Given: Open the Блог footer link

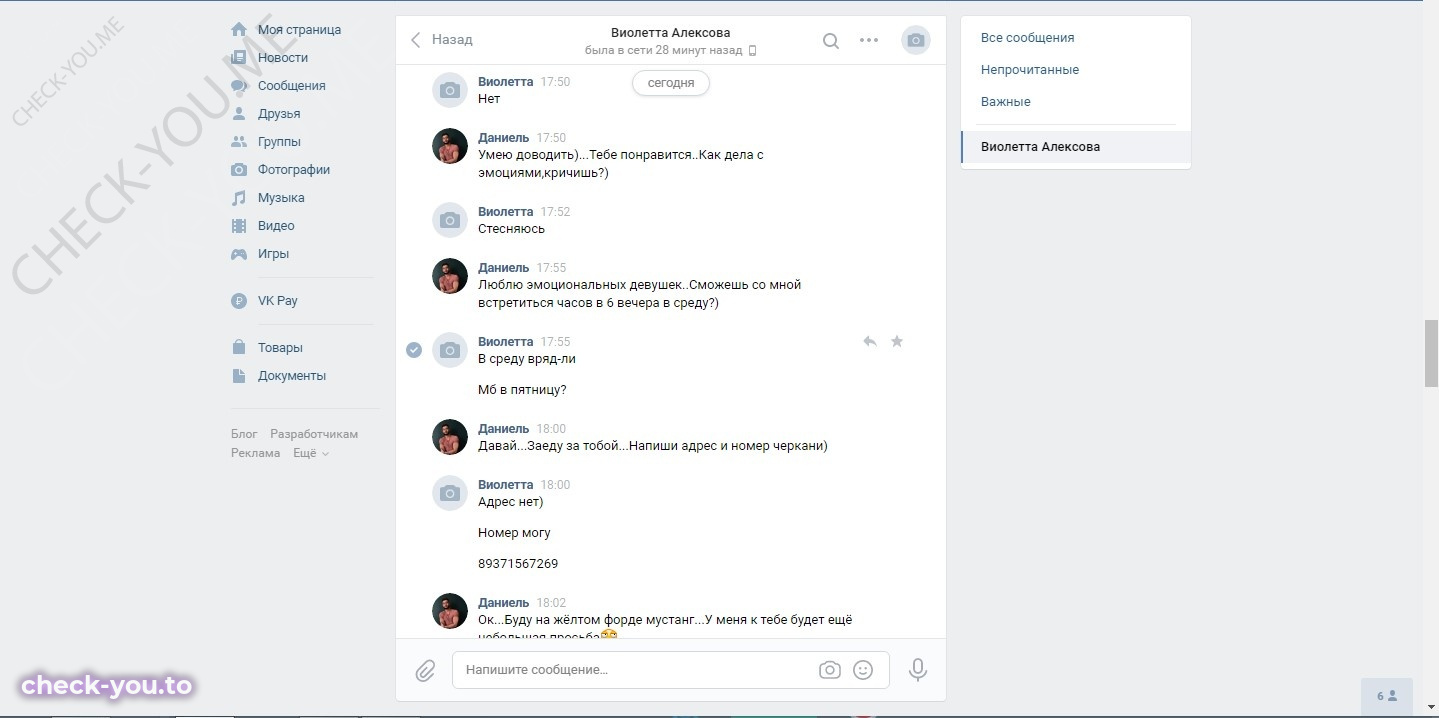Looking at the screenshot, I should 244,434.
